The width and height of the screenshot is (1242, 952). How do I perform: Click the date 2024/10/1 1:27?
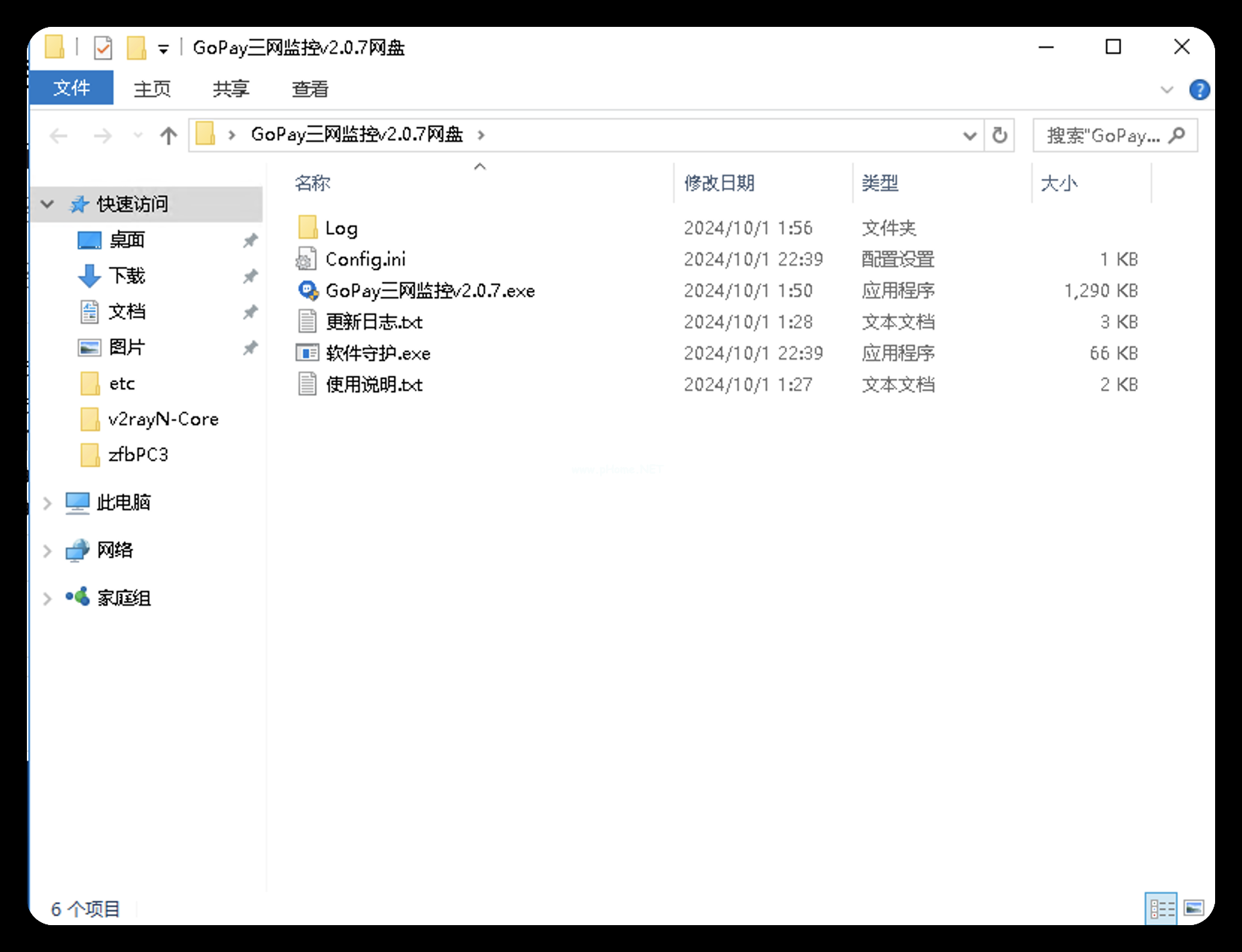(x=748, y=384)
